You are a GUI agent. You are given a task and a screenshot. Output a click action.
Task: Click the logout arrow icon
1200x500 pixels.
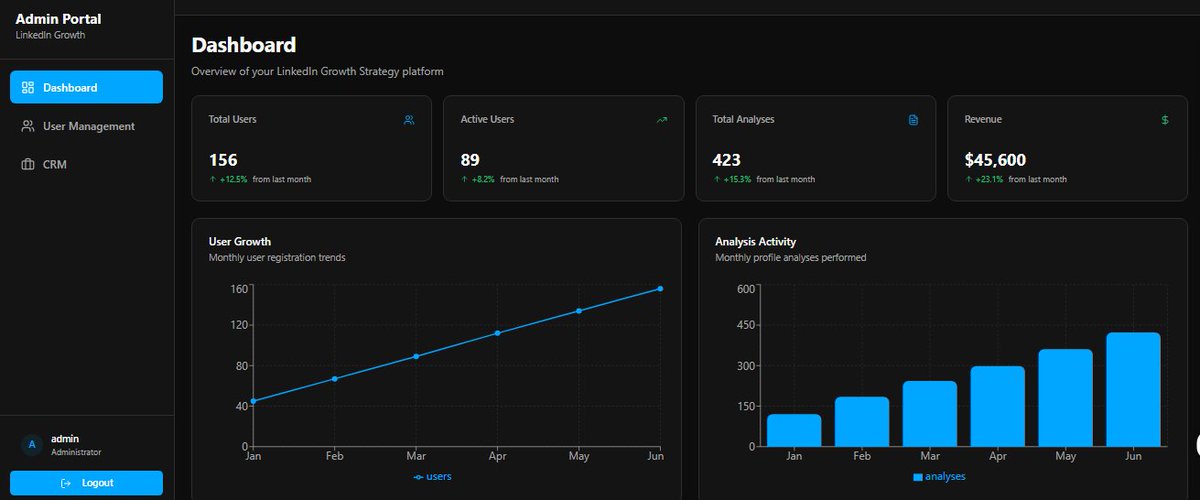click(x=66, y=483)
